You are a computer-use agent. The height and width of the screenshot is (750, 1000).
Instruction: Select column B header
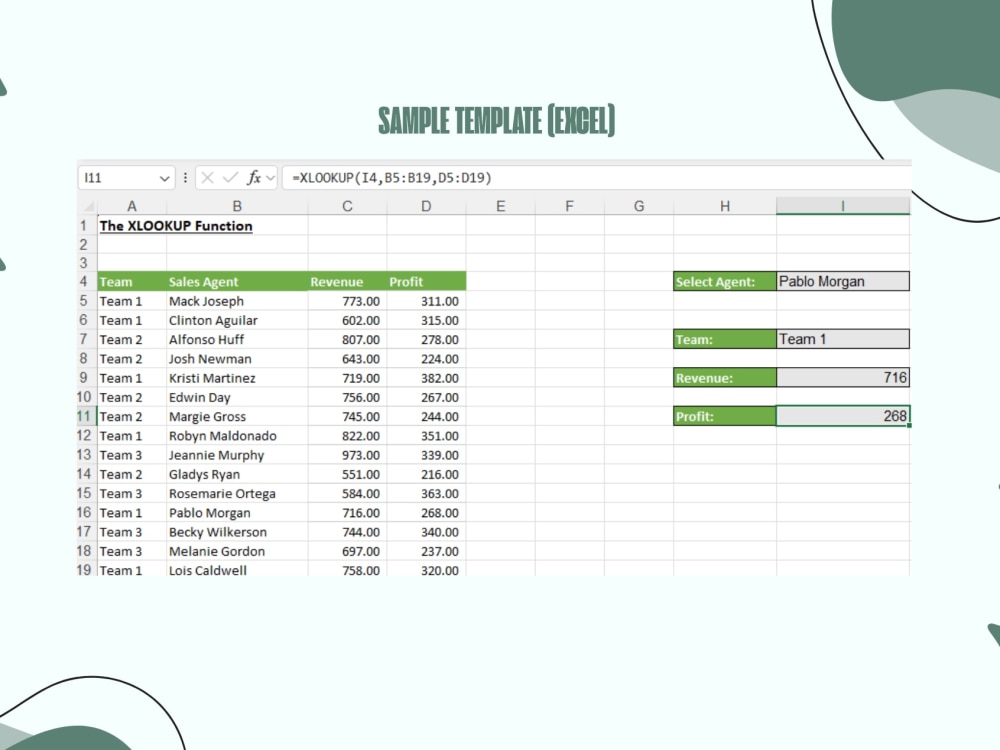coord(237,206)
